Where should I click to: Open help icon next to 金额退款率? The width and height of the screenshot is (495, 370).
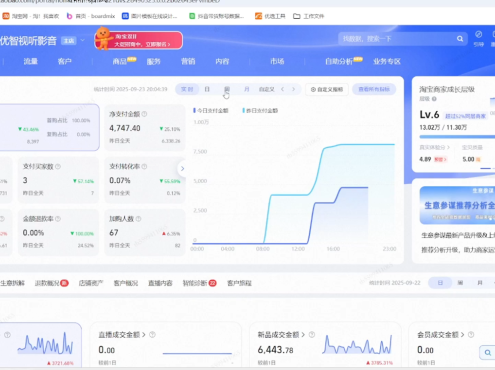tap(58, 219)
